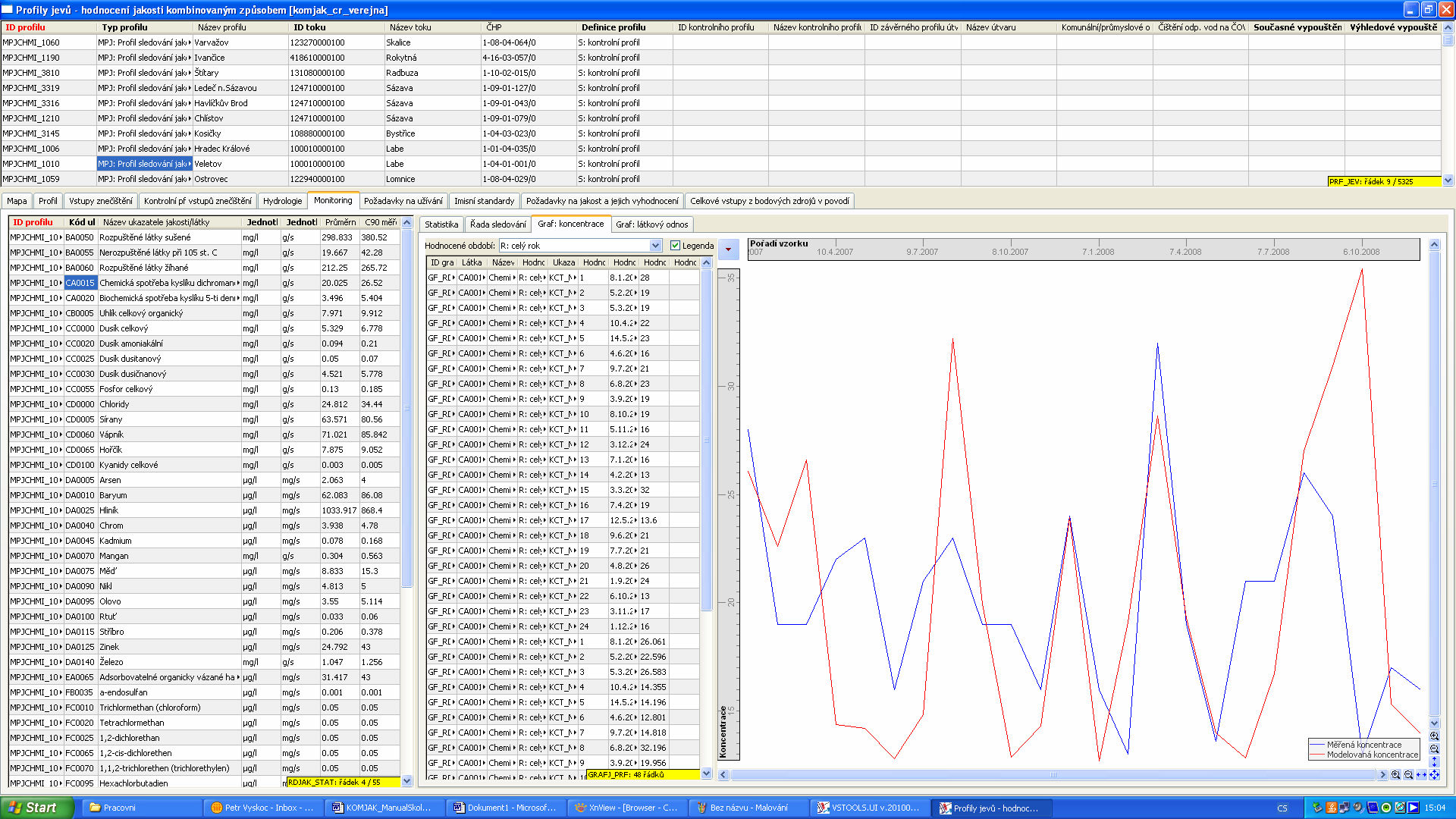Click the blue play-arrow tray icon
The width and height of the screenshot is (1456, 819).
click(x=1414, y=808)
